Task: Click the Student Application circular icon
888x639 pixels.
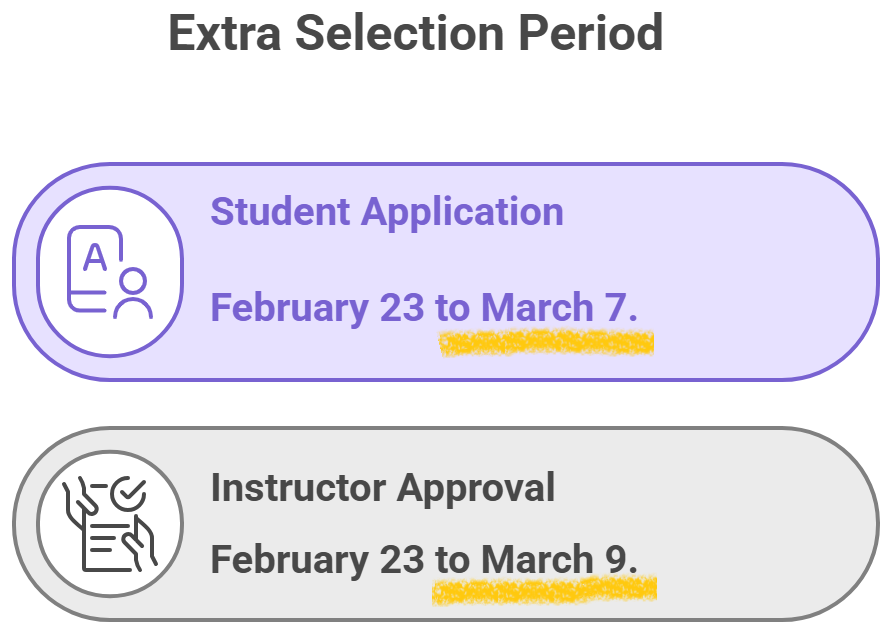Action: [110, 271]
